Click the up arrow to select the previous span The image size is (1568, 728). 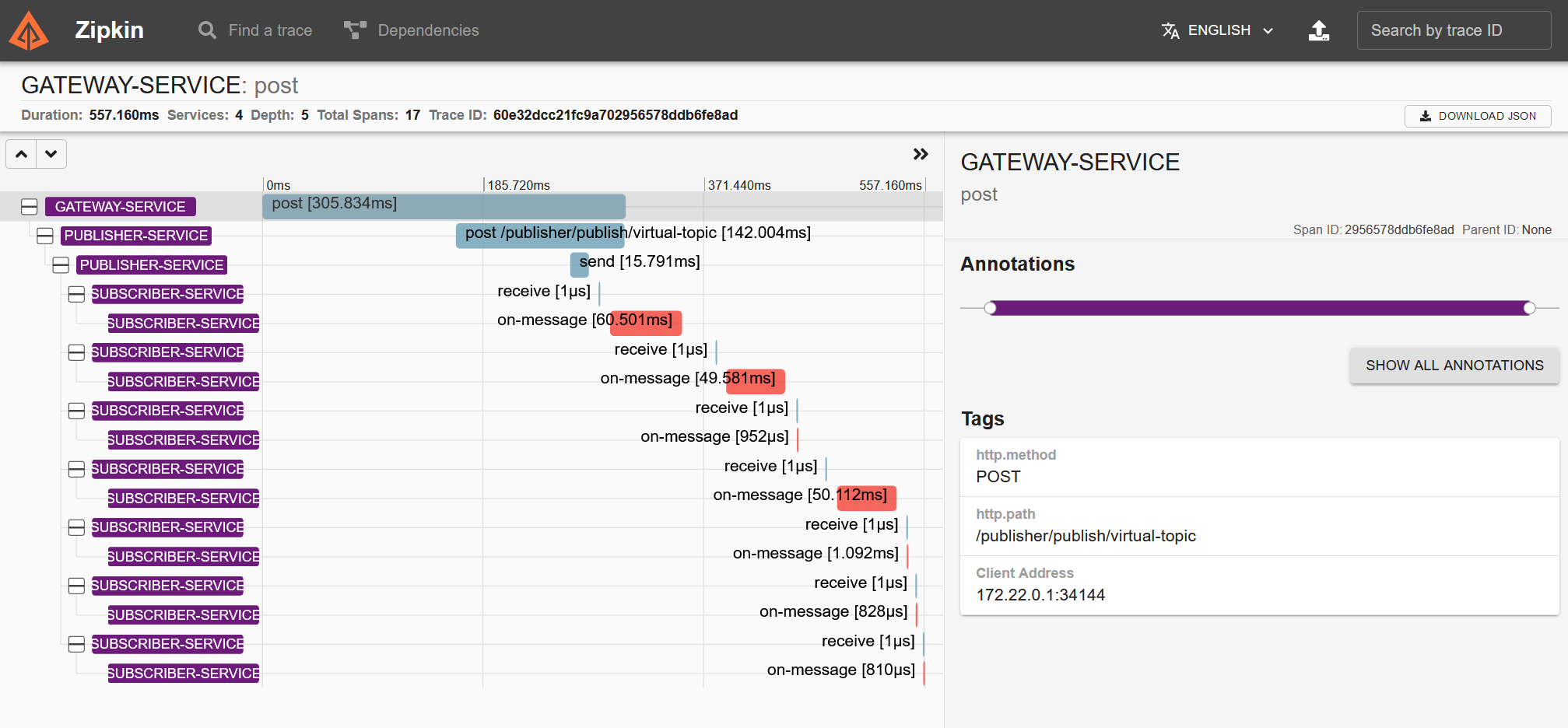22,154
